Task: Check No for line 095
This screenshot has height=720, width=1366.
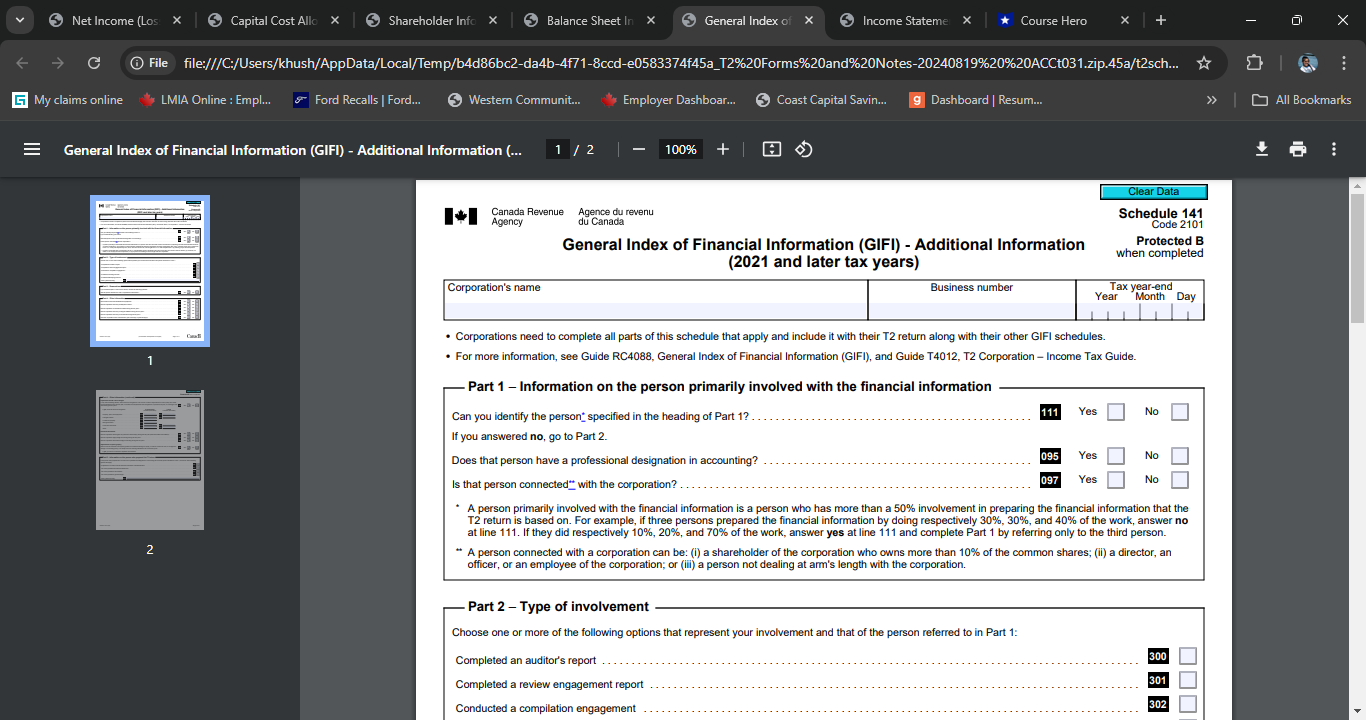Action: 1179,455
